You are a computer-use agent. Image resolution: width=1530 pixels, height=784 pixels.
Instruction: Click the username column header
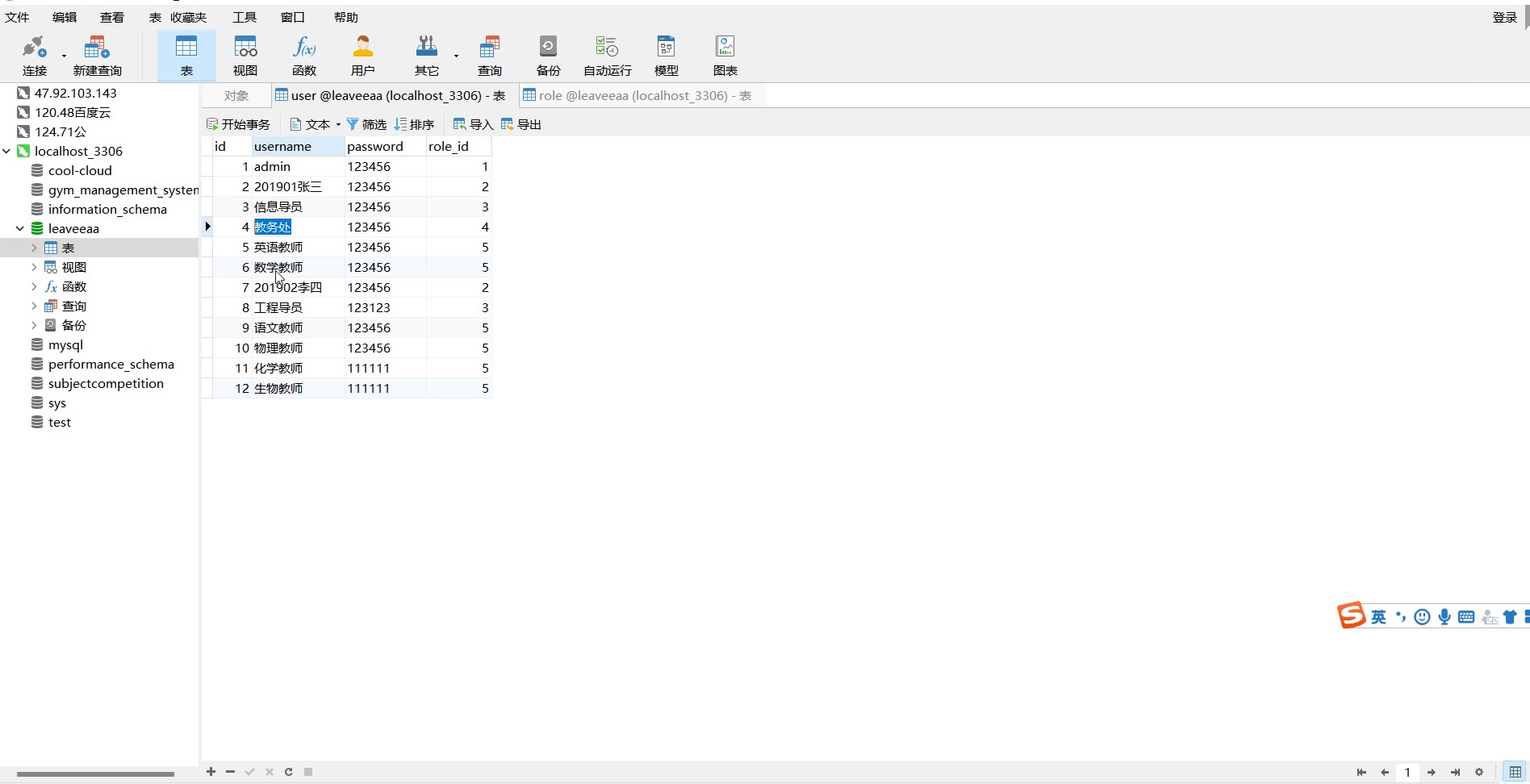pos(298,146)
